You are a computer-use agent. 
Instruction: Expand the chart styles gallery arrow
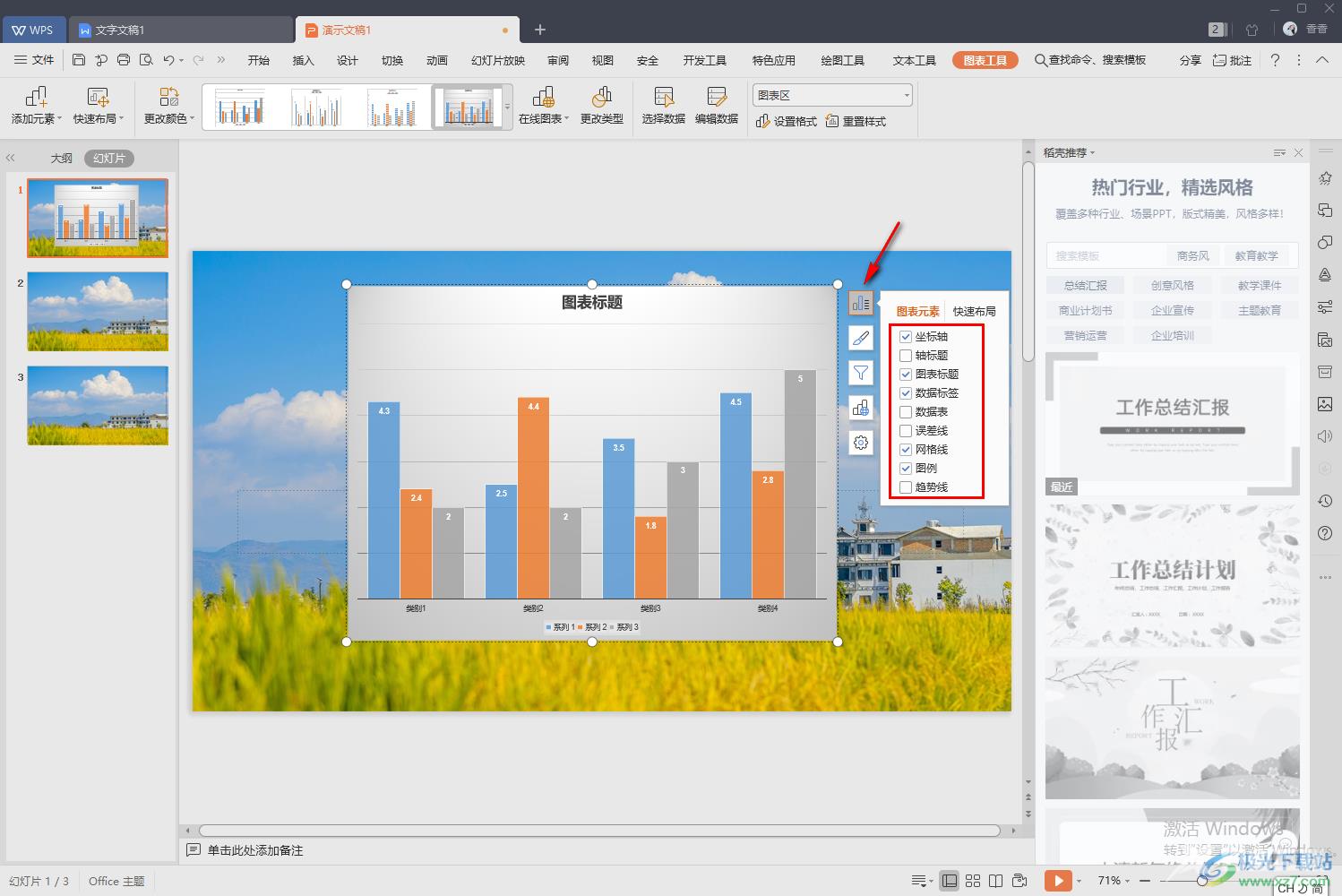coord(508,107)
